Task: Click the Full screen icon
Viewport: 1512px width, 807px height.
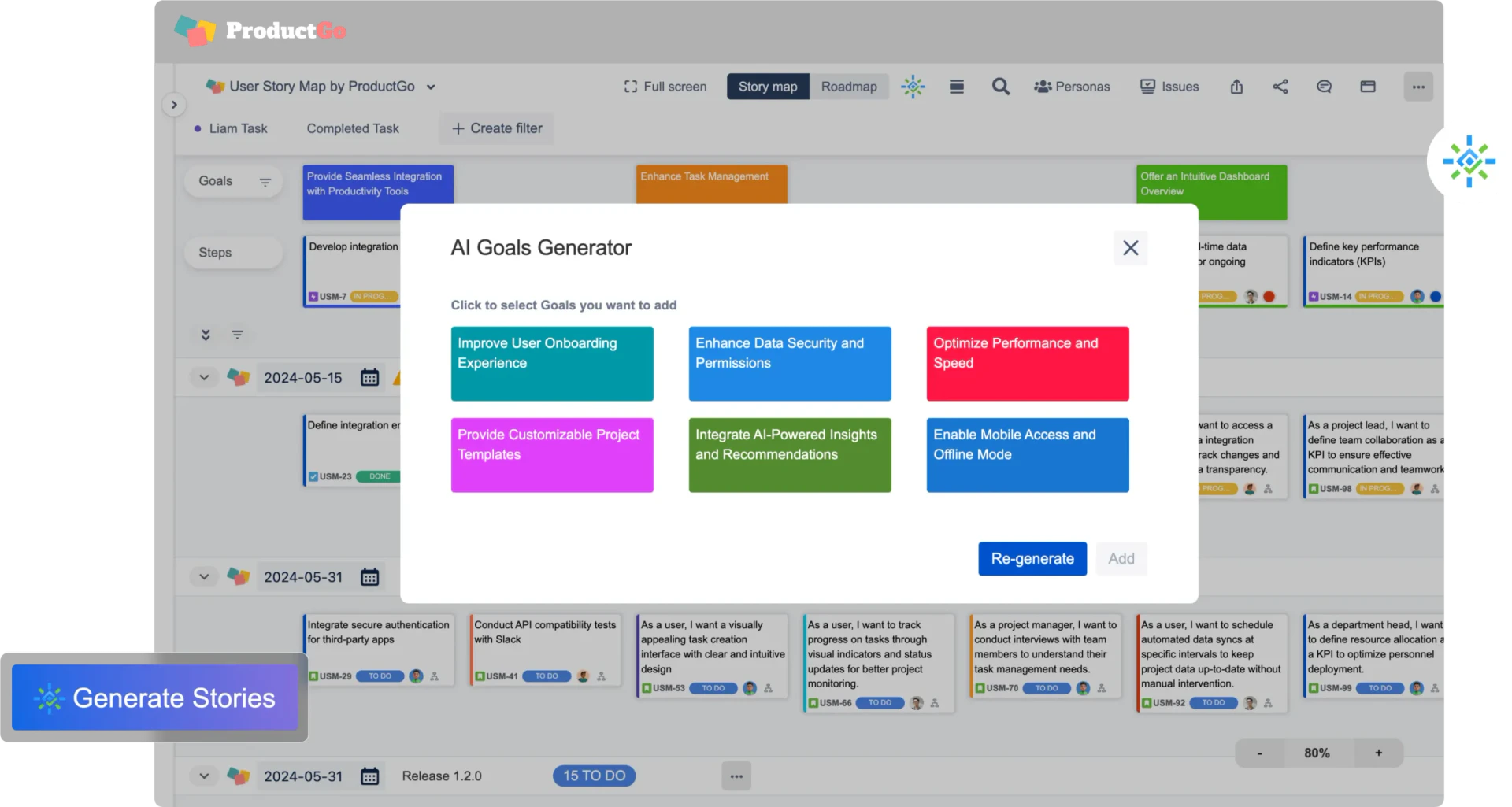Action: pyautogui.click(x=665, y=87)
